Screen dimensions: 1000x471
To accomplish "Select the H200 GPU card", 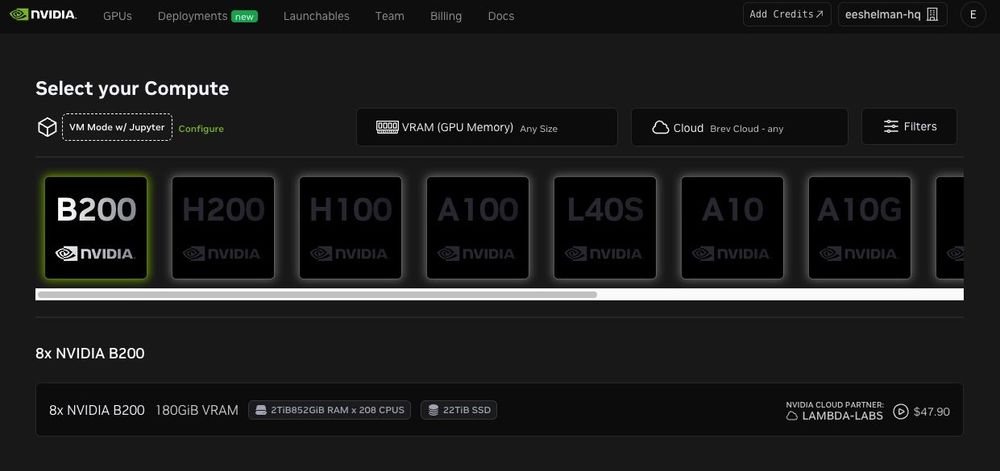I will (x=223, y=228).
